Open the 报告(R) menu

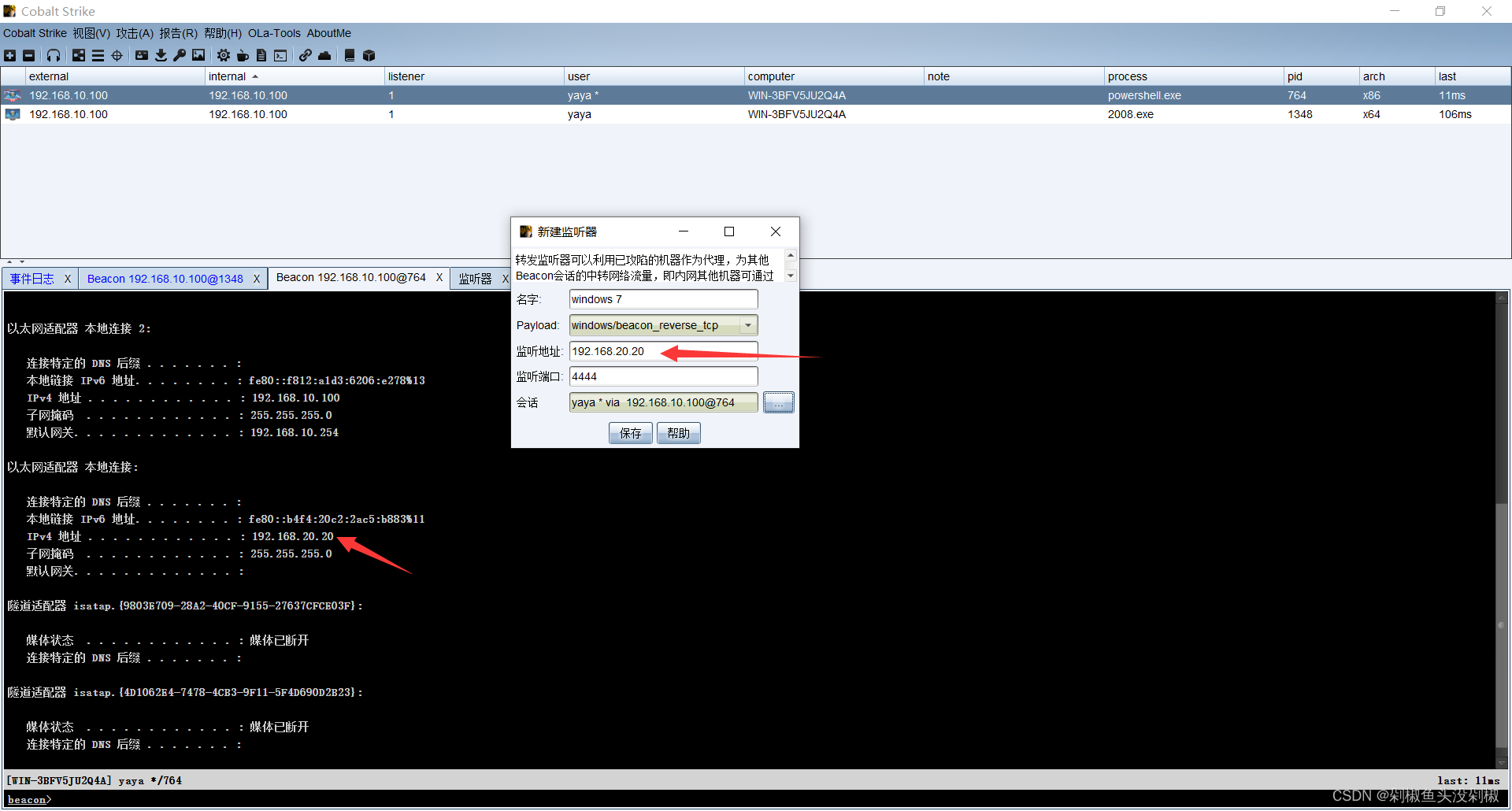point(178,33)
